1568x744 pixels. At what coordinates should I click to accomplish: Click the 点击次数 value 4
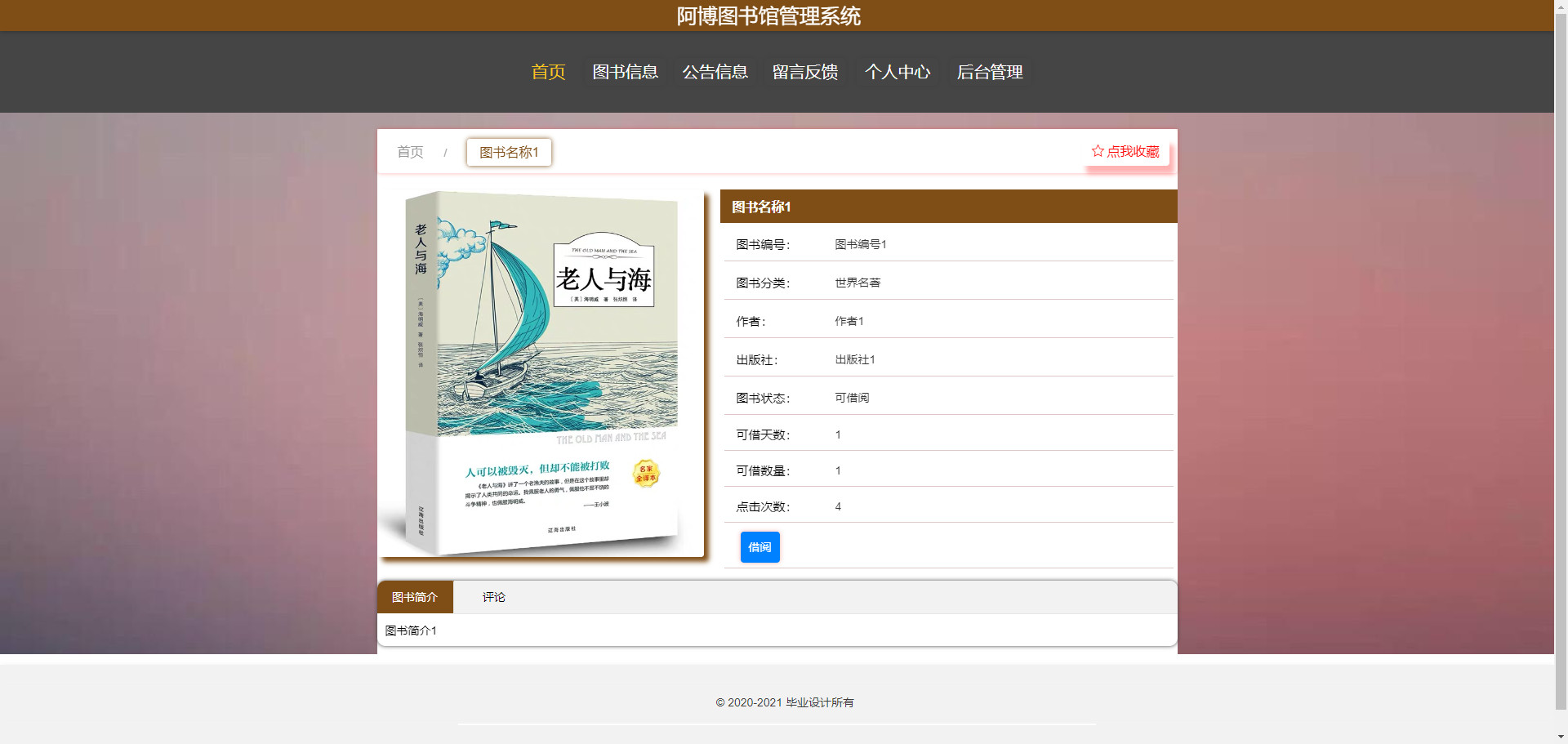(x=838, y=506)
